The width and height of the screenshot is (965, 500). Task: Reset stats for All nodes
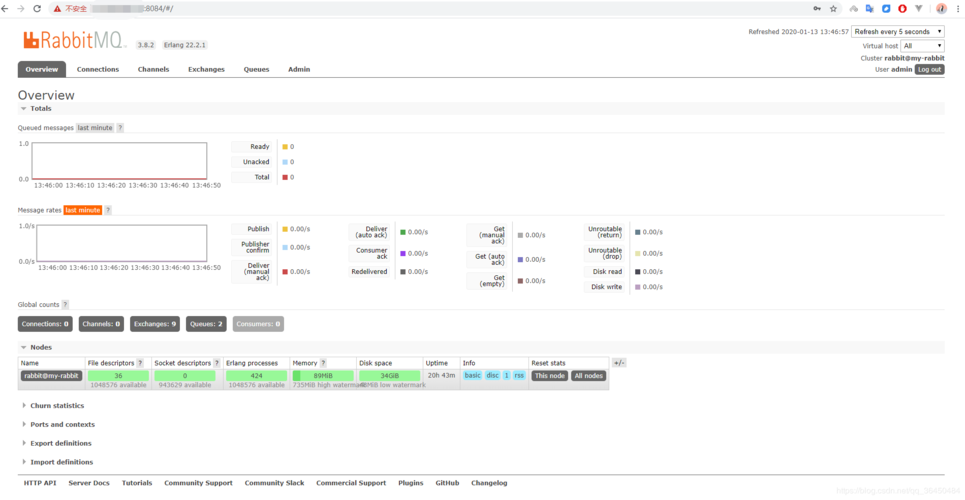tap(588, 376)
